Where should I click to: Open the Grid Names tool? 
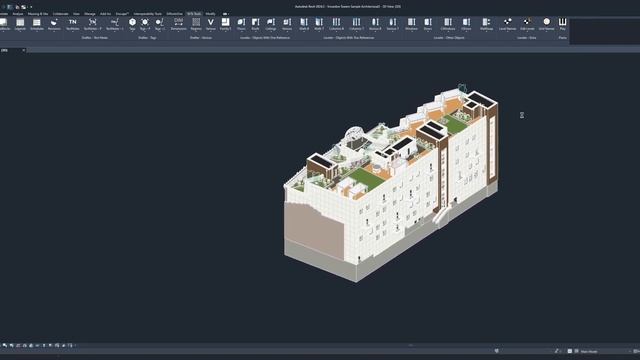(x=547, y=24)
